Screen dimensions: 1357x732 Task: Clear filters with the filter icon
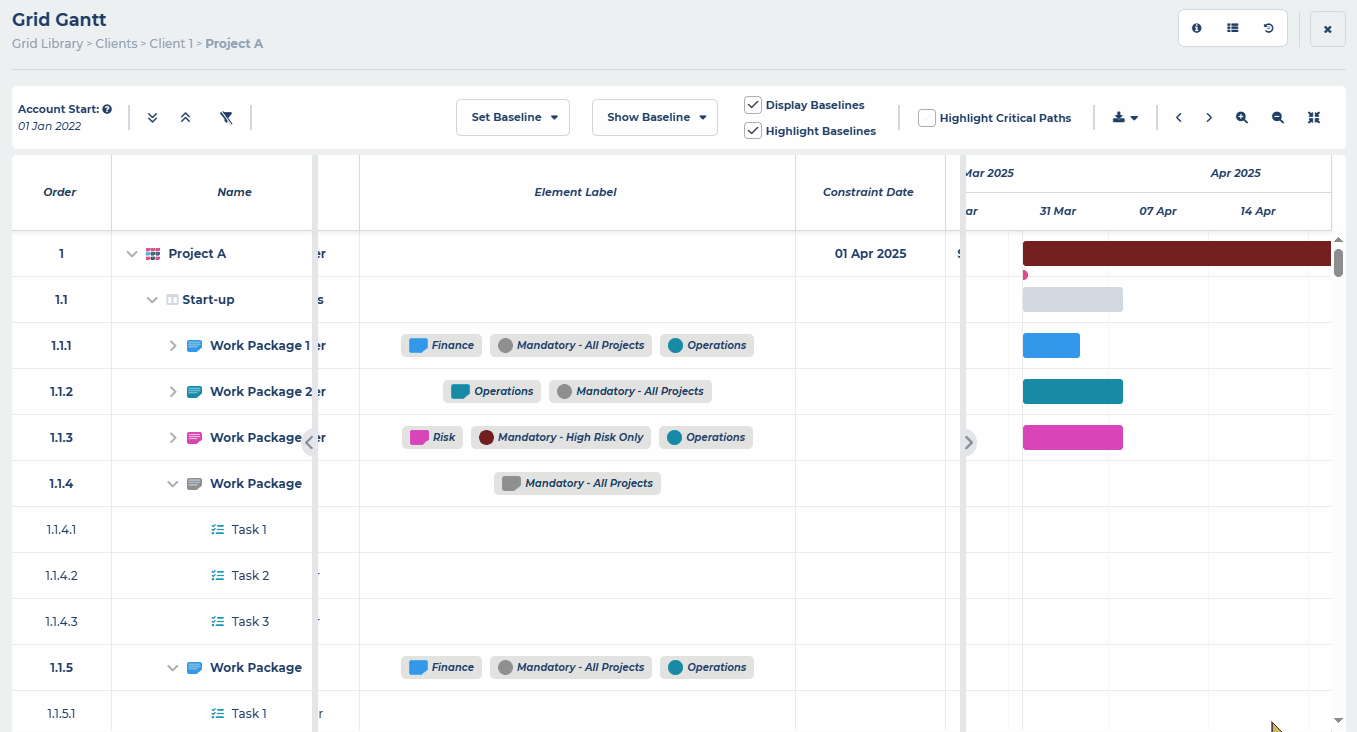click(x=227, y=117)
